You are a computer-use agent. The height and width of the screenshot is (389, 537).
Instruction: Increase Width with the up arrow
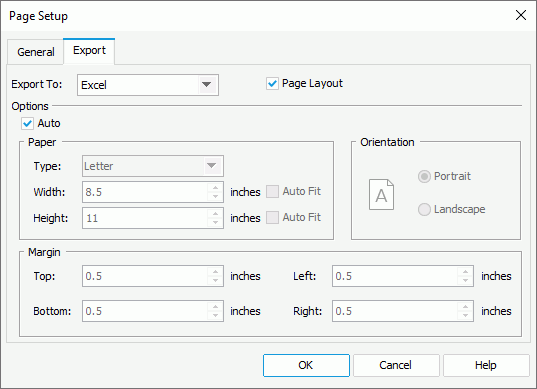(x=215, y=187)
